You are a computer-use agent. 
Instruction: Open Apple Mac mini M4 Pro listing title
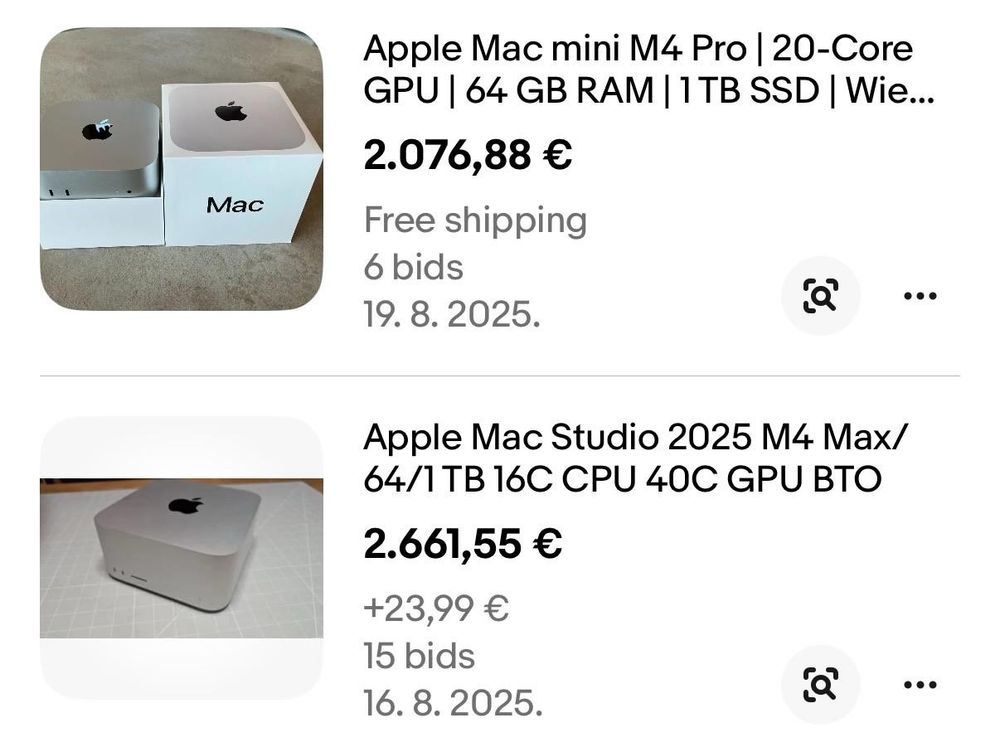point(640,68)
